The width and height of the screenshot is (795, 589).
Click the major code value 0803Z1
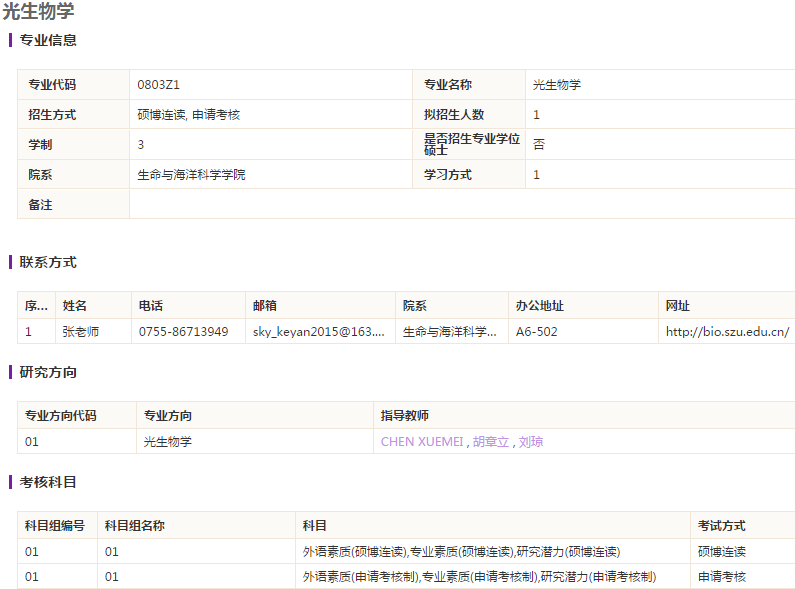(158, 85)
